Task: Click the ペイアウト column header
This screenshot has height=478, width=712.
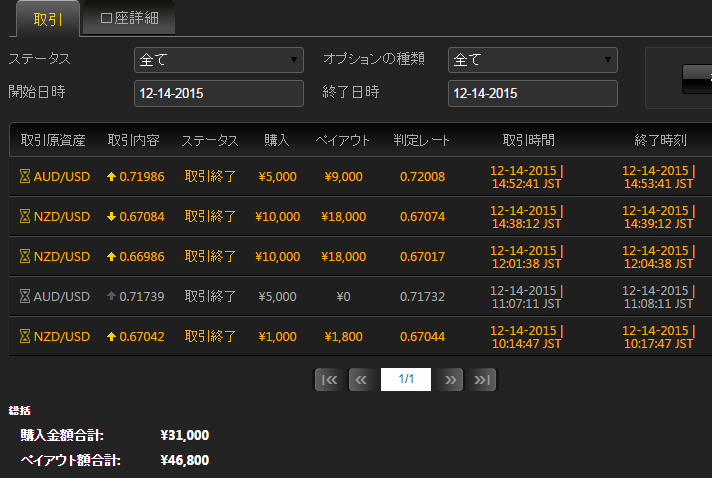Action: click(343, 140)
